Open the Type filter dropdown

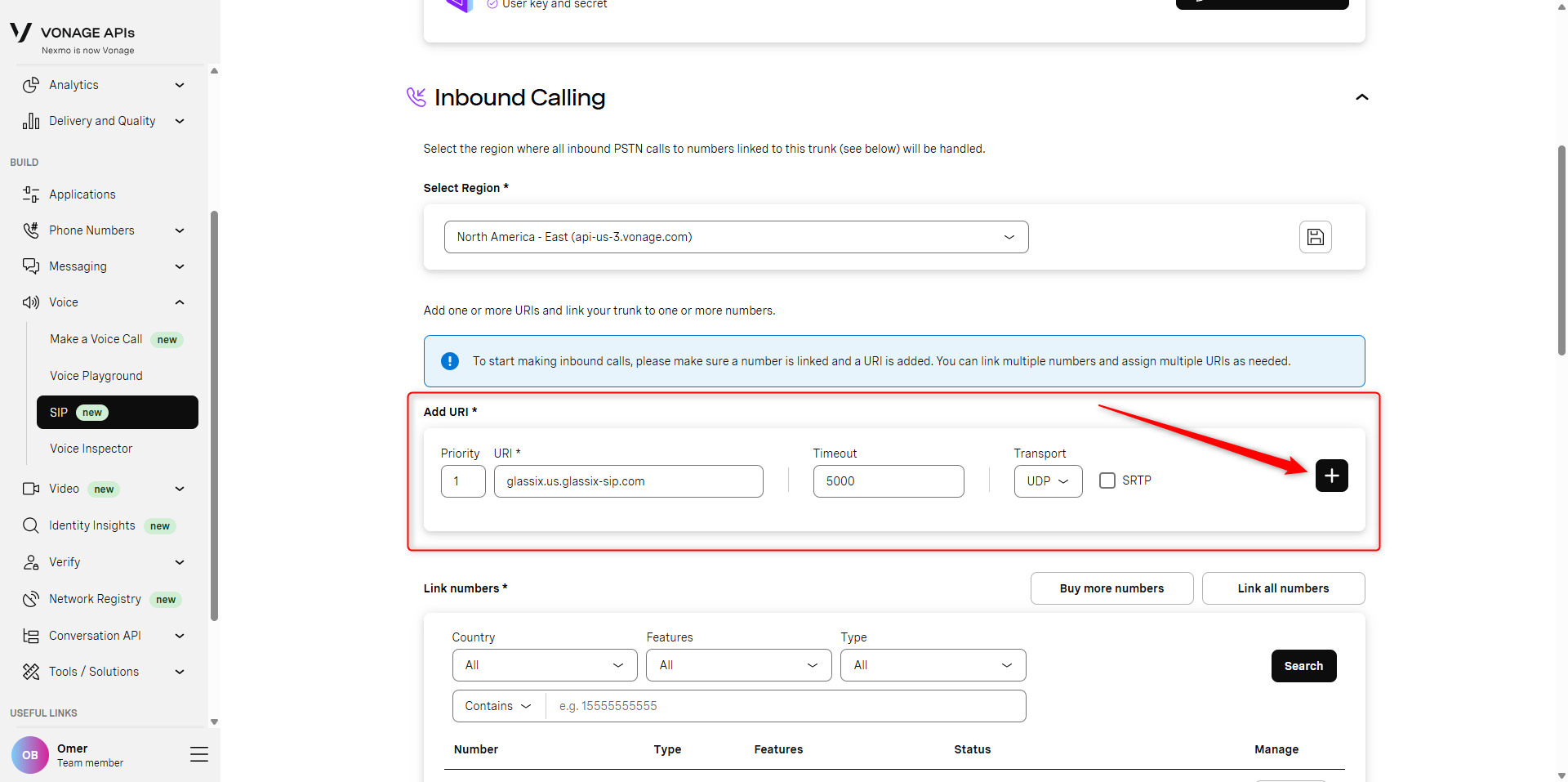click(x=933, y=665)
